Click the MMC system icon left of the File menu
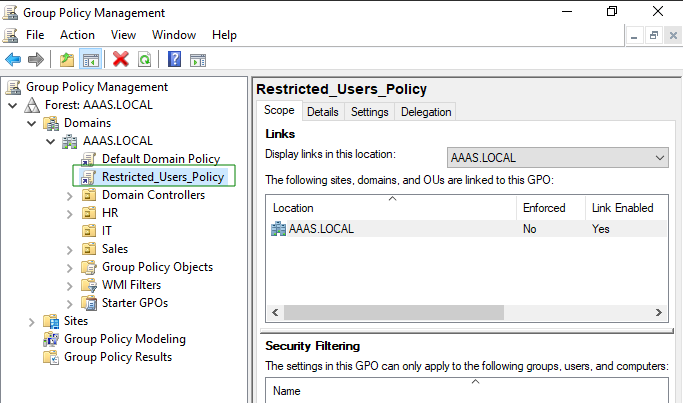 10,35
